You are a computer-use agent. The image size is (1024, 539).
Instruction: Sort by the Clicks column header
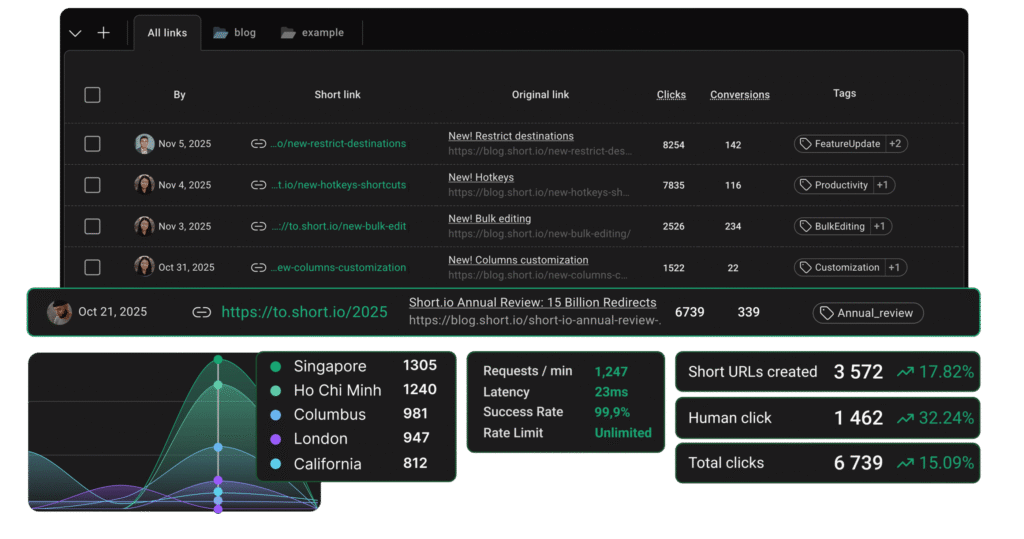pos(671,95)
